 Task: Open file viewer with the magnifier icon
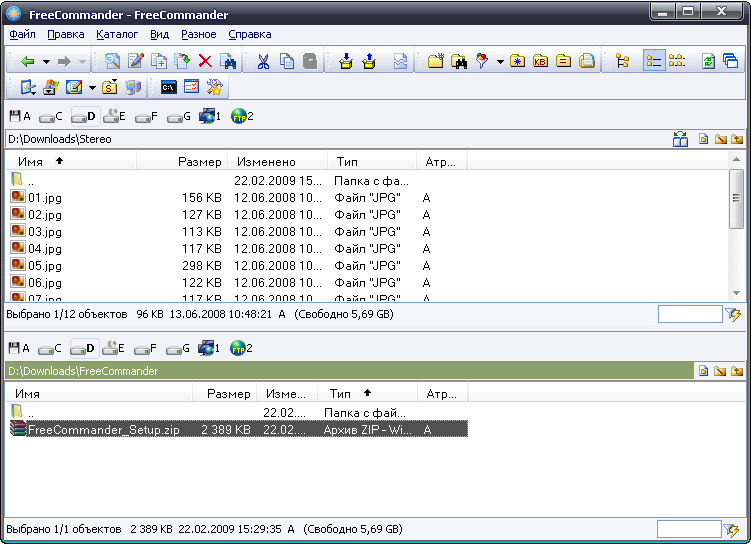tap(113, 61)
